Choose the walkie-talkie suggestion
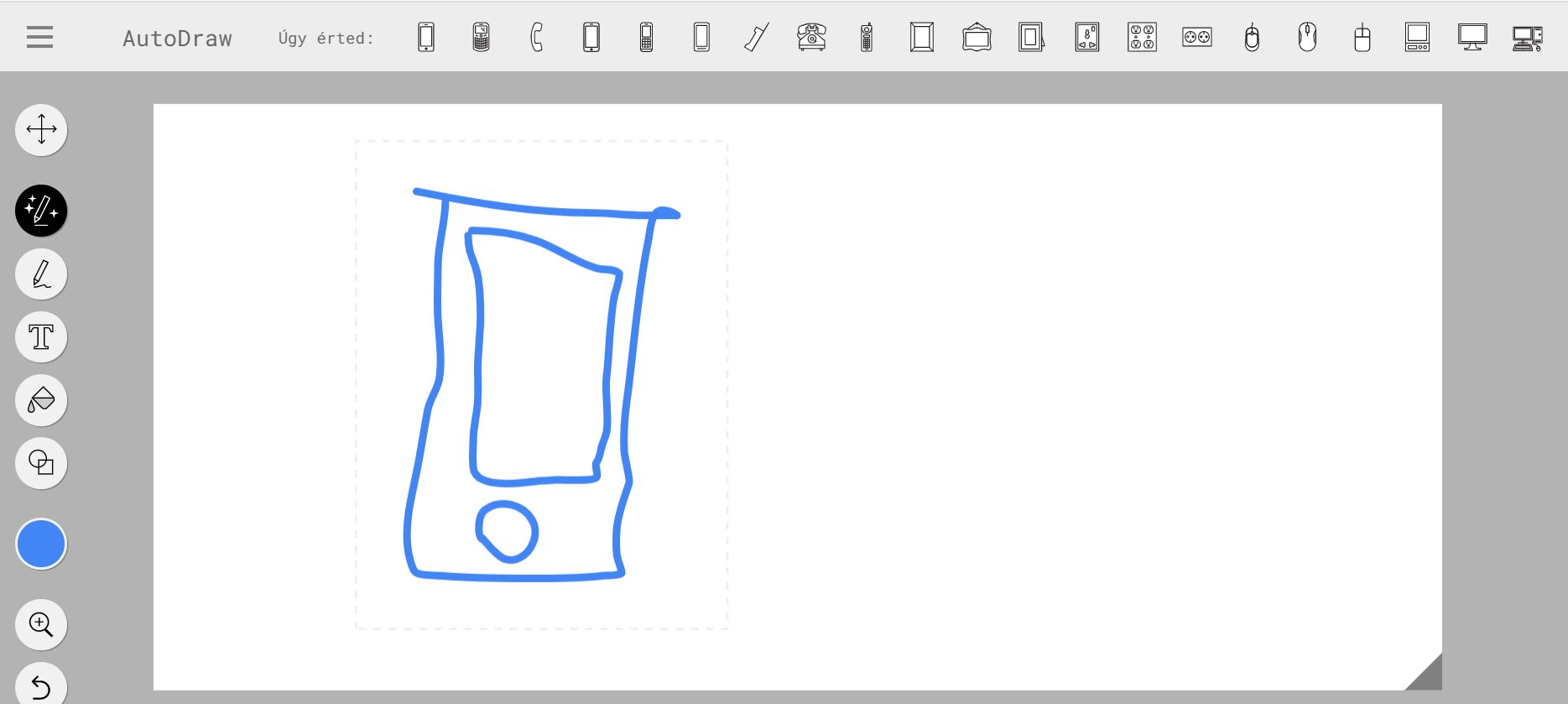Screen dimensions: 1568x704 (x=867, y=38)
